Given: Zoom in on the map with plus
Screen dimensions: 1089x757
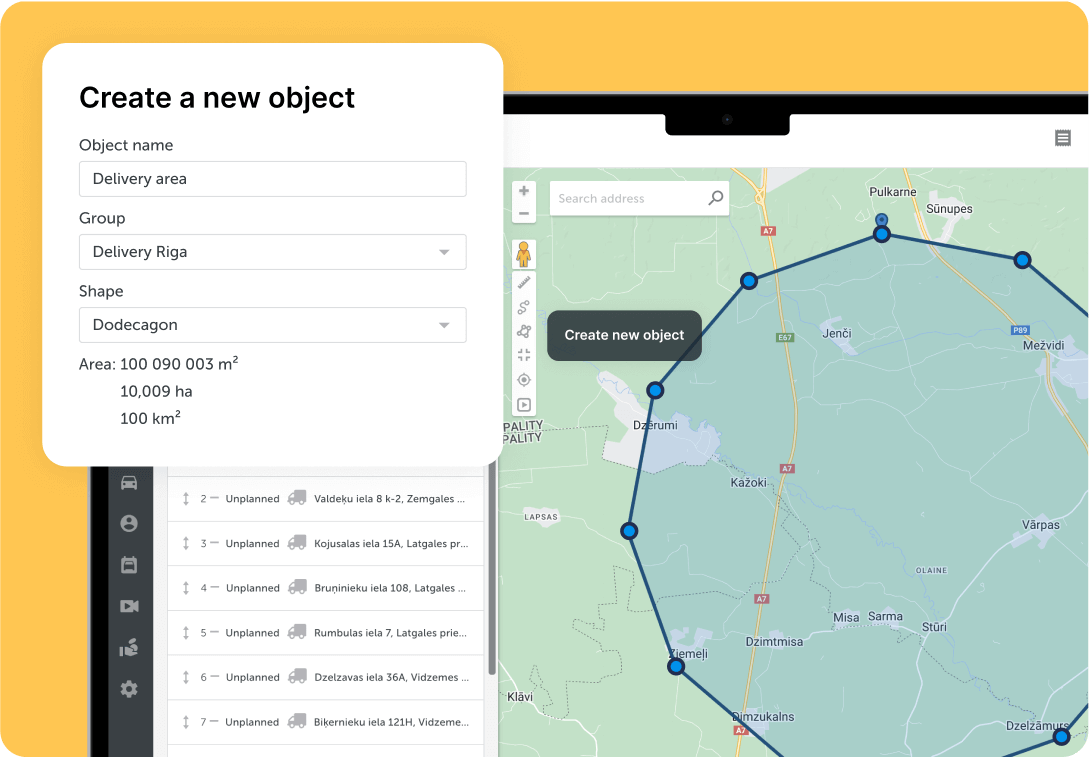Looking at the screenshot, I should [x=524, y=191].
